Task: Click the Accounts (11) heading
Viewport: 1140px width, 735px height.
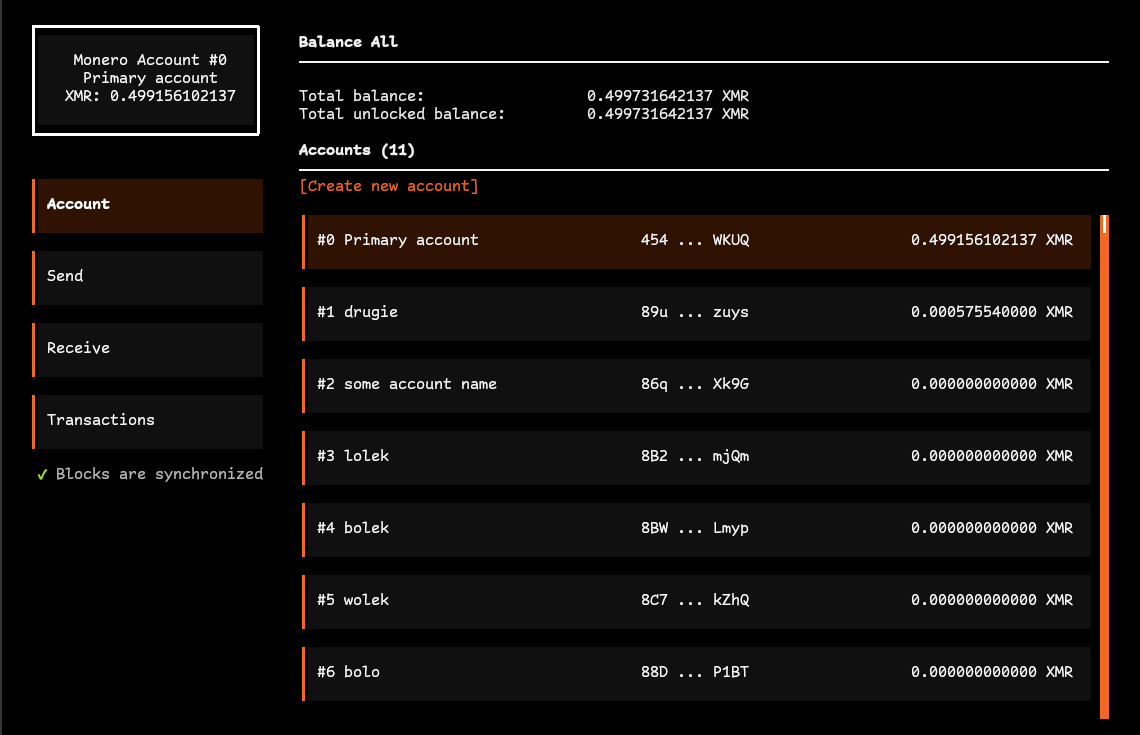Action: point(357,150)
